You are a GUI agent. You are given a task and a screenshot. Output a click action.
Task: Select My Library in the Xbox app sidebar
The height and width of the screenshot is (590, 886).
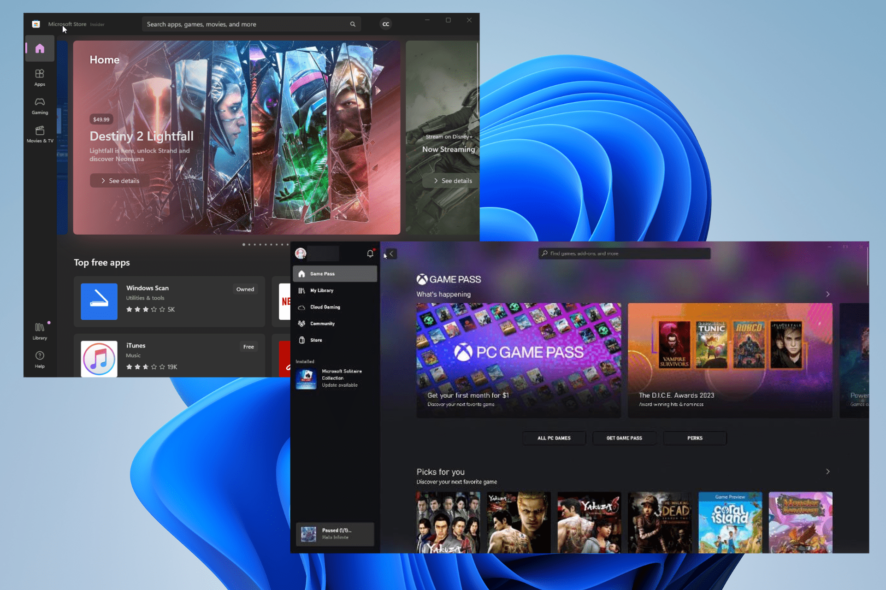(x=335, y=290)
